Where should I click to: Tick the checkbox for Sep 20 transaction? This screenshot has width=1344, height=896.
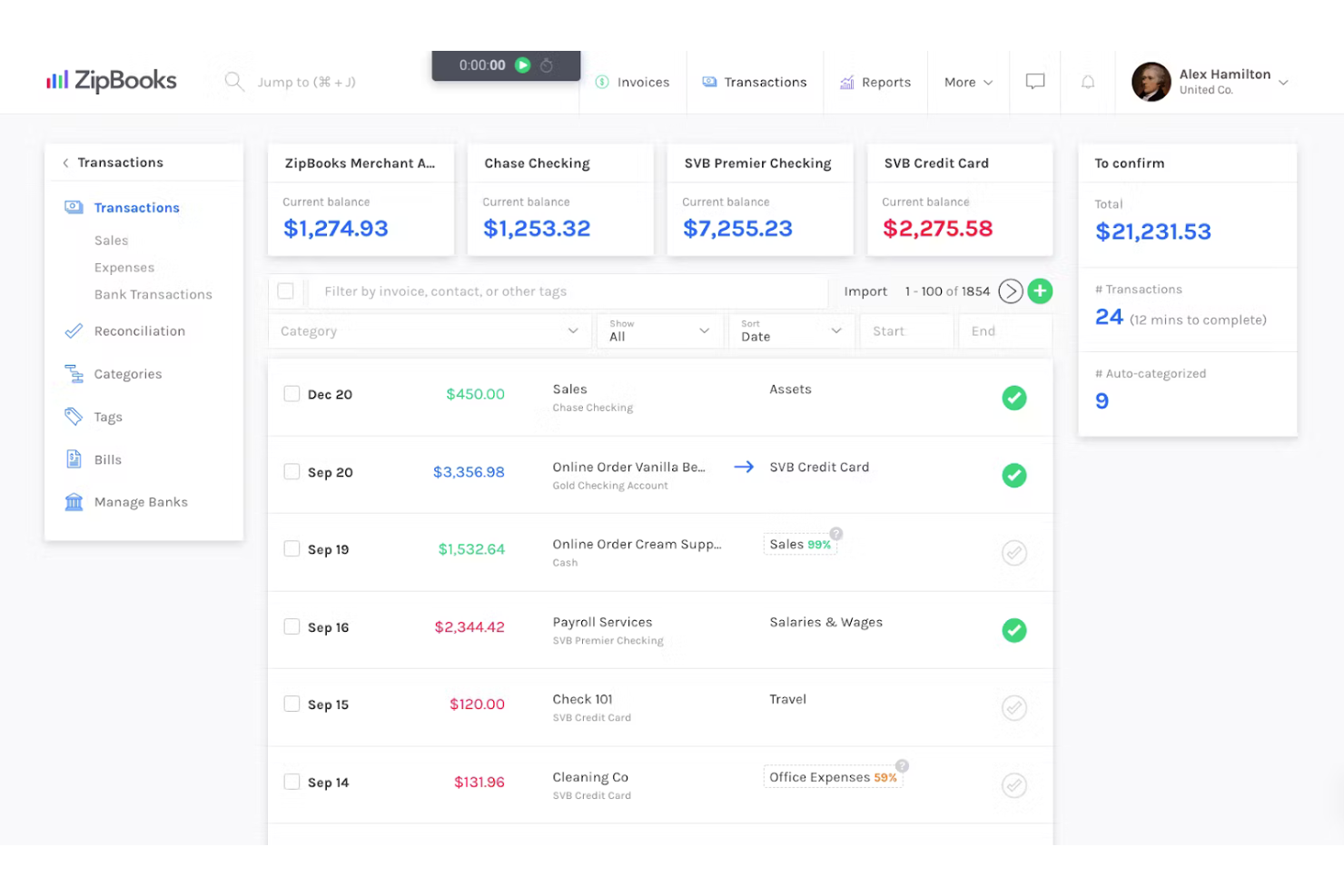(x=292, y=472)
